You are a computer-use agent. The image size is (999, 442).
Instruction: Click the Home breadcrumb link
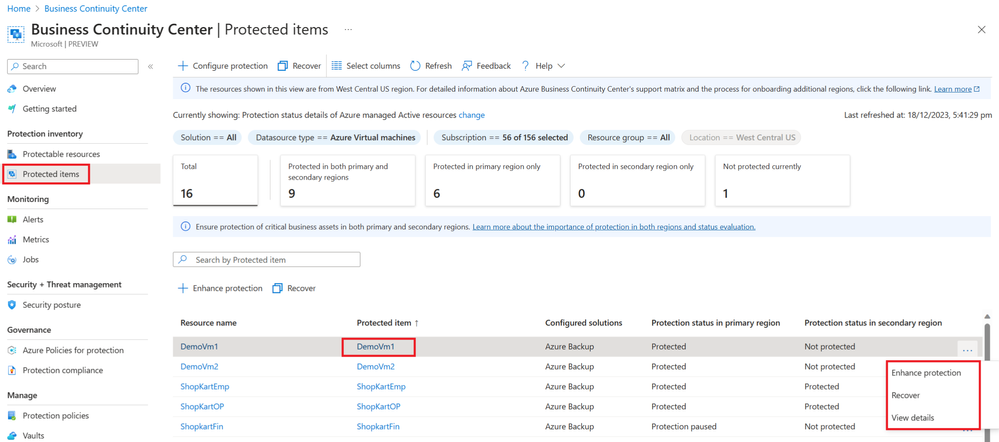pyautogui.click(x=18, y=9)
